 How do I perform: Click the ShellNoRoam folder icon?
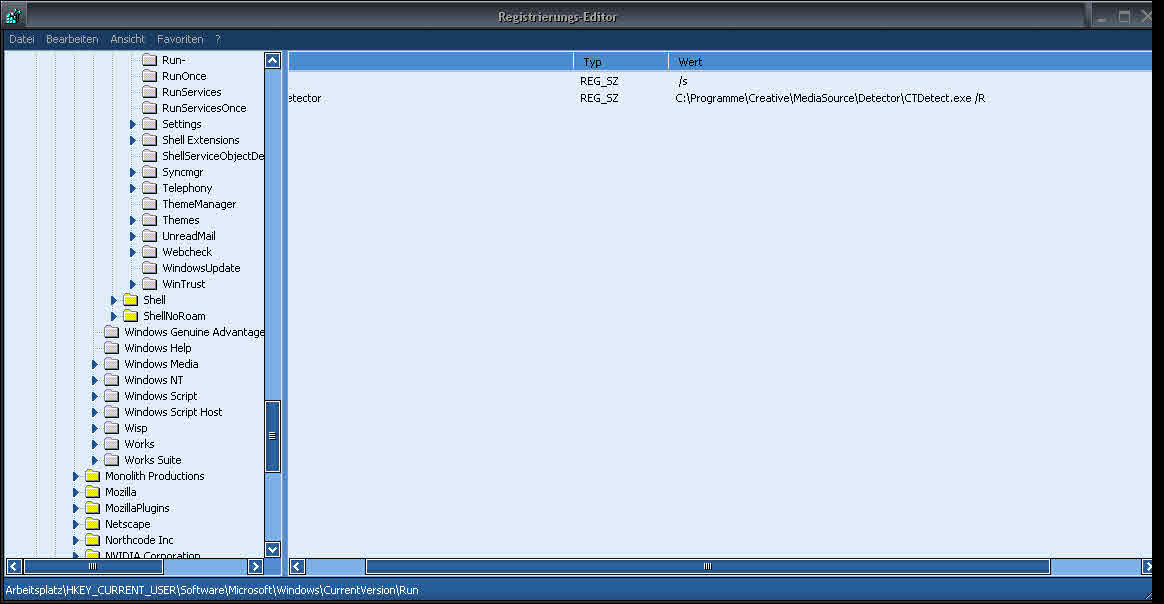point(131,316)
